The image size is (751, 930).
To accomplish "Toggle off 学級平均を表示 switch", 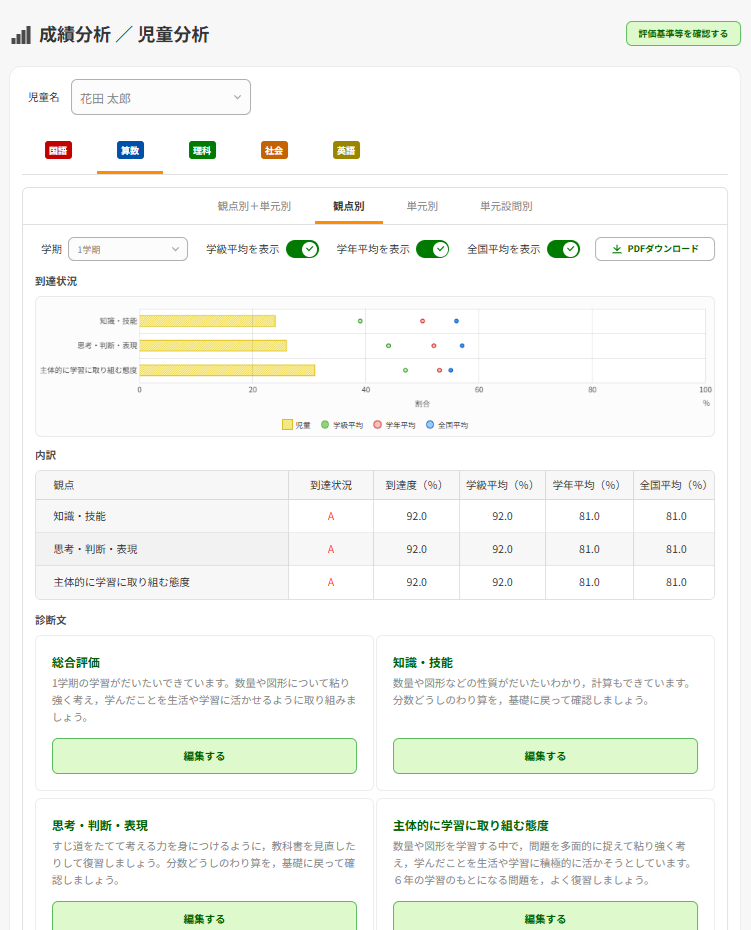I will click(303, 249).
